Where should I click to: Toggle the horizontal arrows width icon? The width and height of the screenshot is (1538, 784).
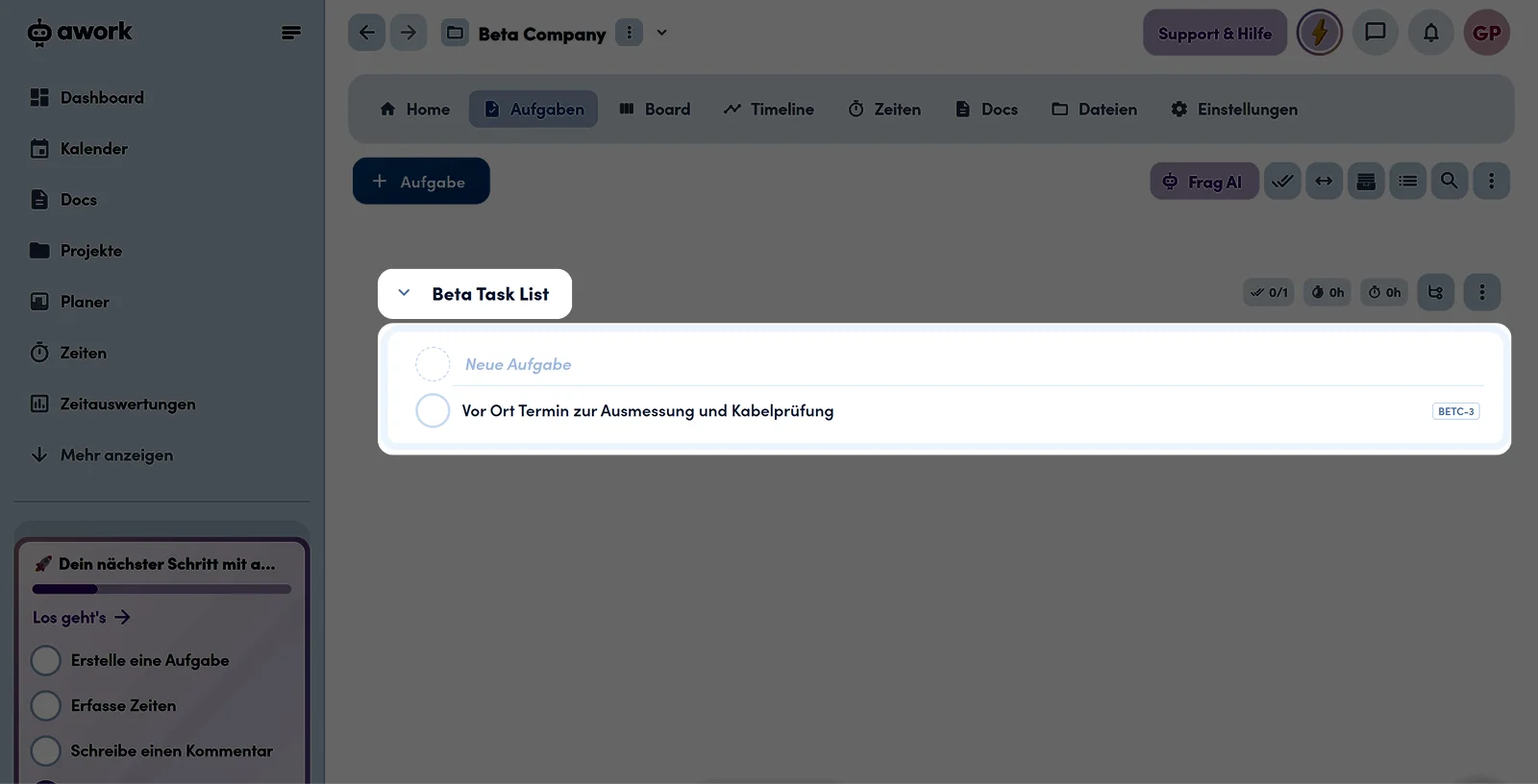tap(1324, 181)
